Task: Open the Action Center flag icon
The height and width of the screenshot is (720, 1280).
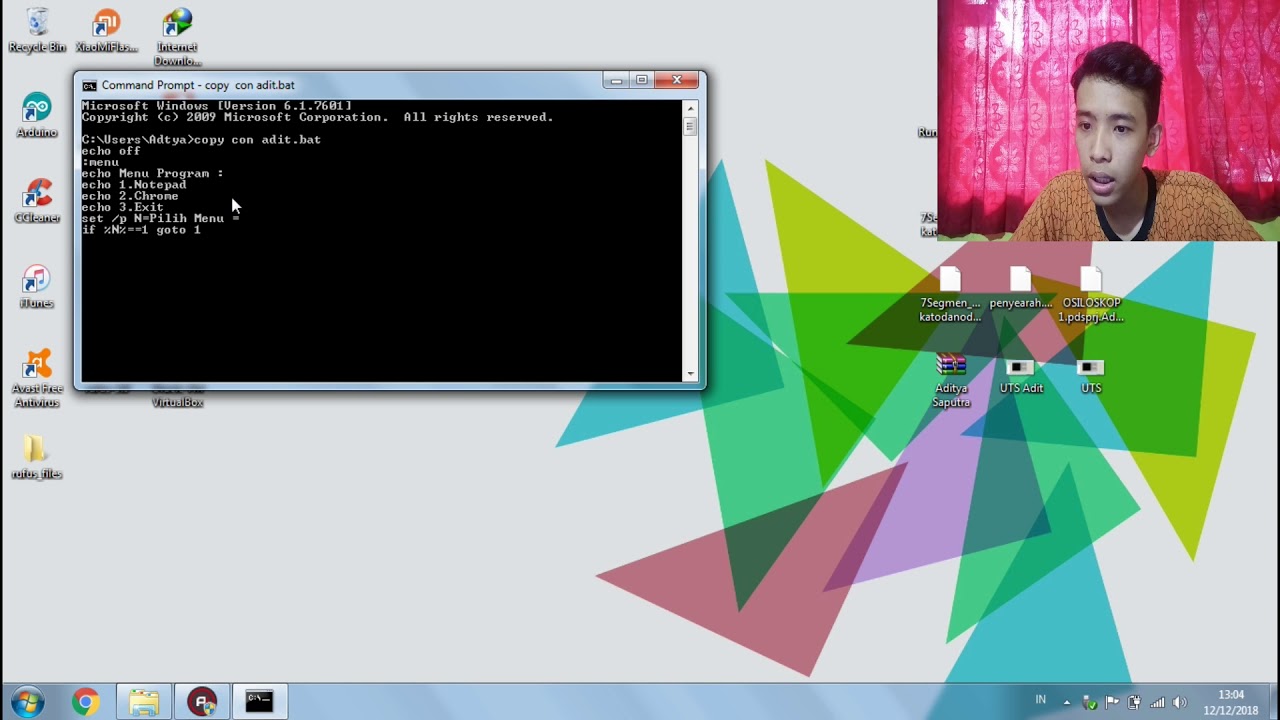Action: coord(1112,702)
